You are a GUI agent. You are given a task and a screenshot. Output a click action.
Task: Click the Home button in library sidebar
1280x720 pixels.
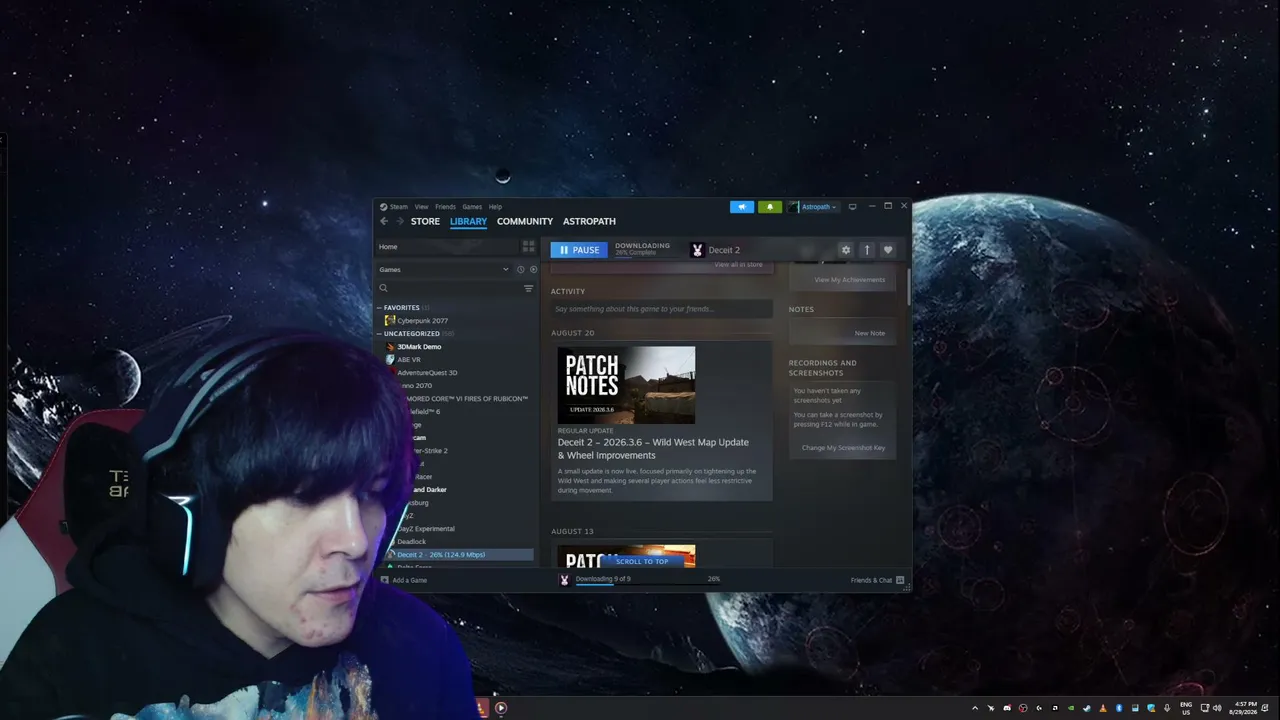[446, 246]
